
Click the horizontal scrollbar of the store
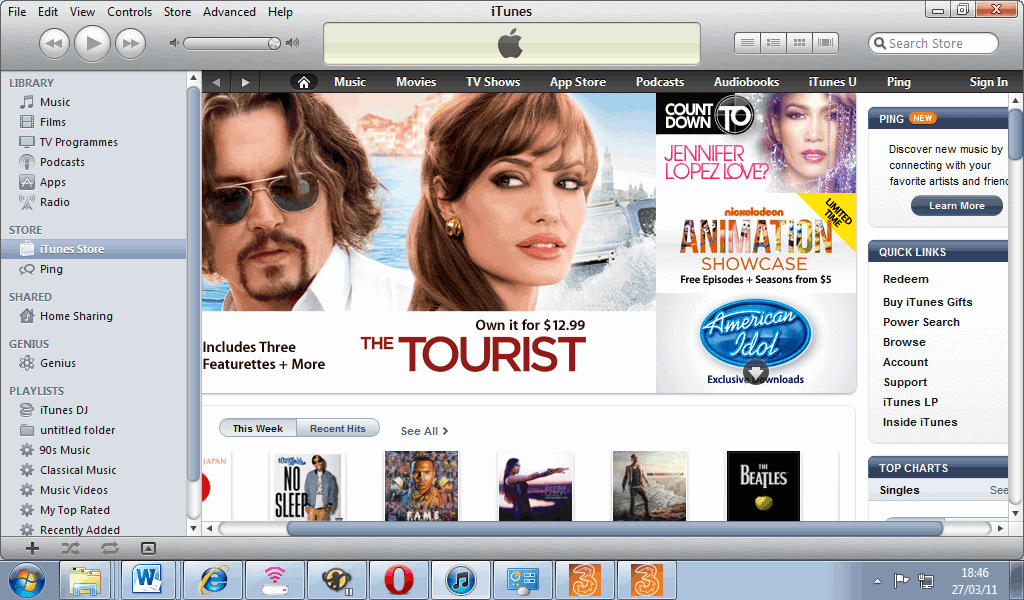point(614,528)
